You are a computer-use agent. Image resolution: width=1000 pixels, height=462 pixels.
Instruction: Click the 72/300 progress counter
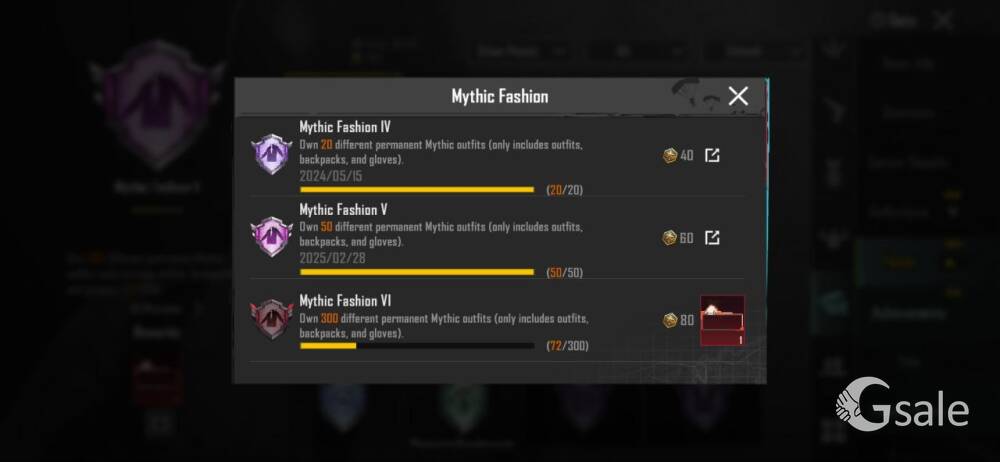(568, 346)
